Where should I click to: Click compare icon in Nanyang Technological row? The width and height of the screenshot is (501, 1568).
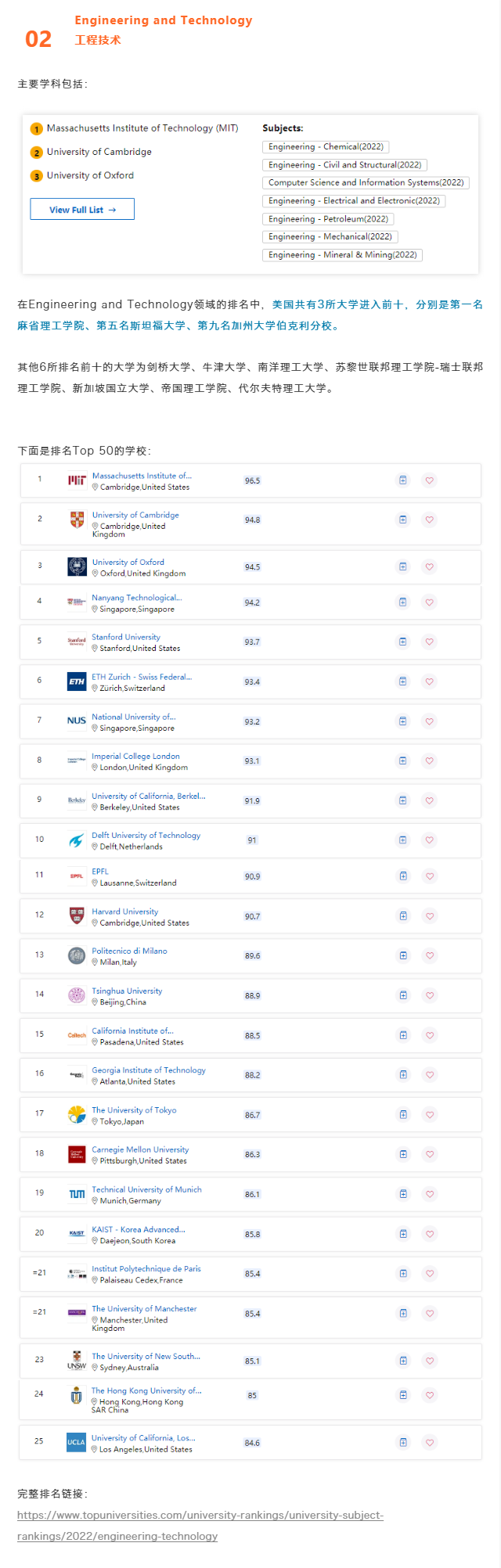(403, 602)
